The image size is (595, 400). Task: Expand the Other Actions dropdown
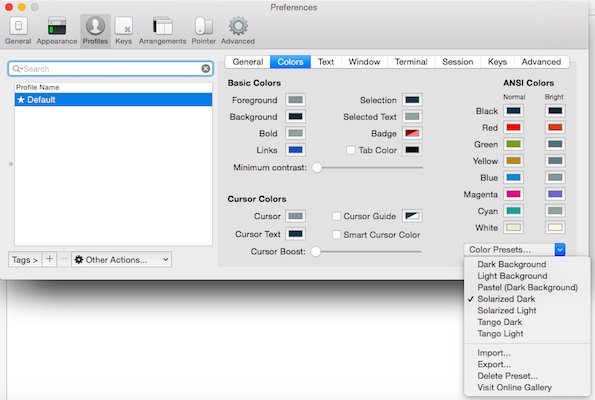point(121,260)
